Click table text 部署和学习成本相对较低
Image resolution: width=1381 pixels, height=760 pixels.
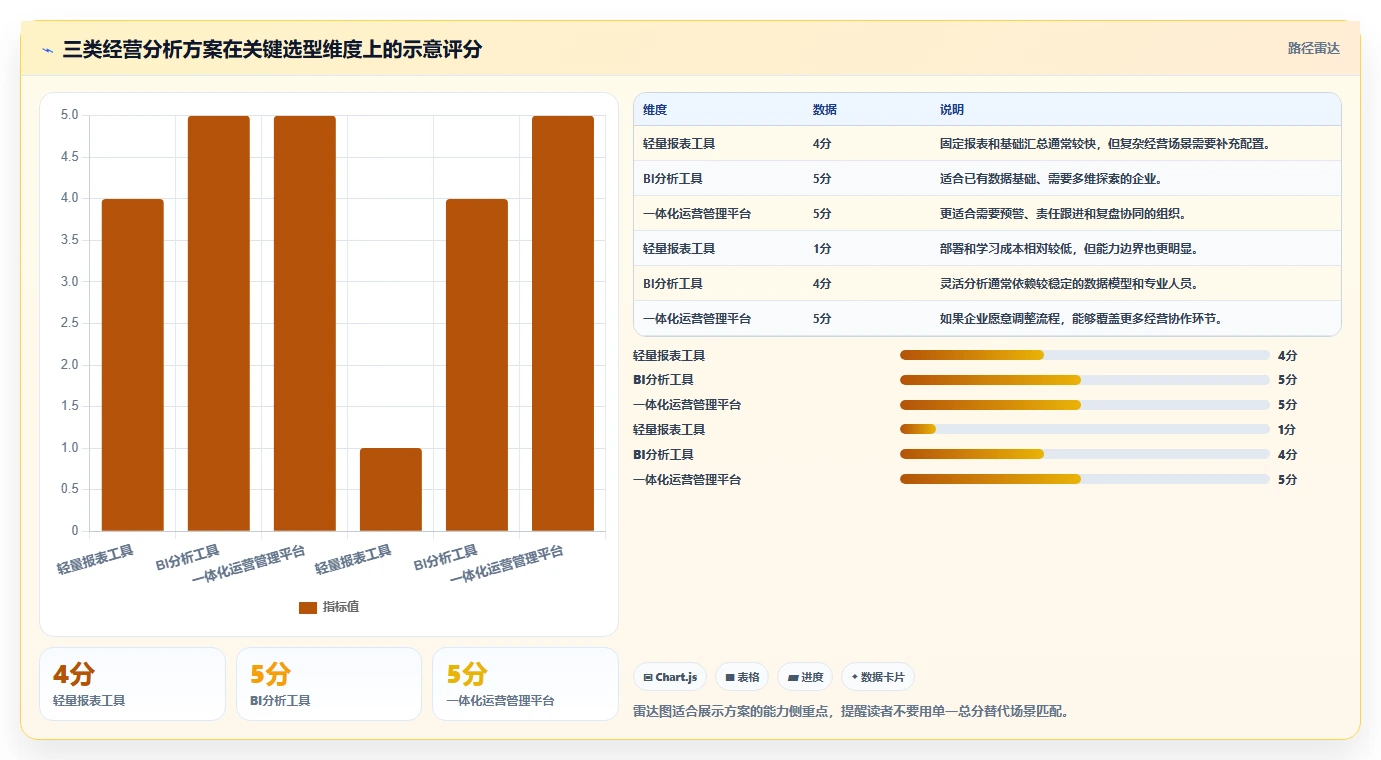coord(1008,249)
